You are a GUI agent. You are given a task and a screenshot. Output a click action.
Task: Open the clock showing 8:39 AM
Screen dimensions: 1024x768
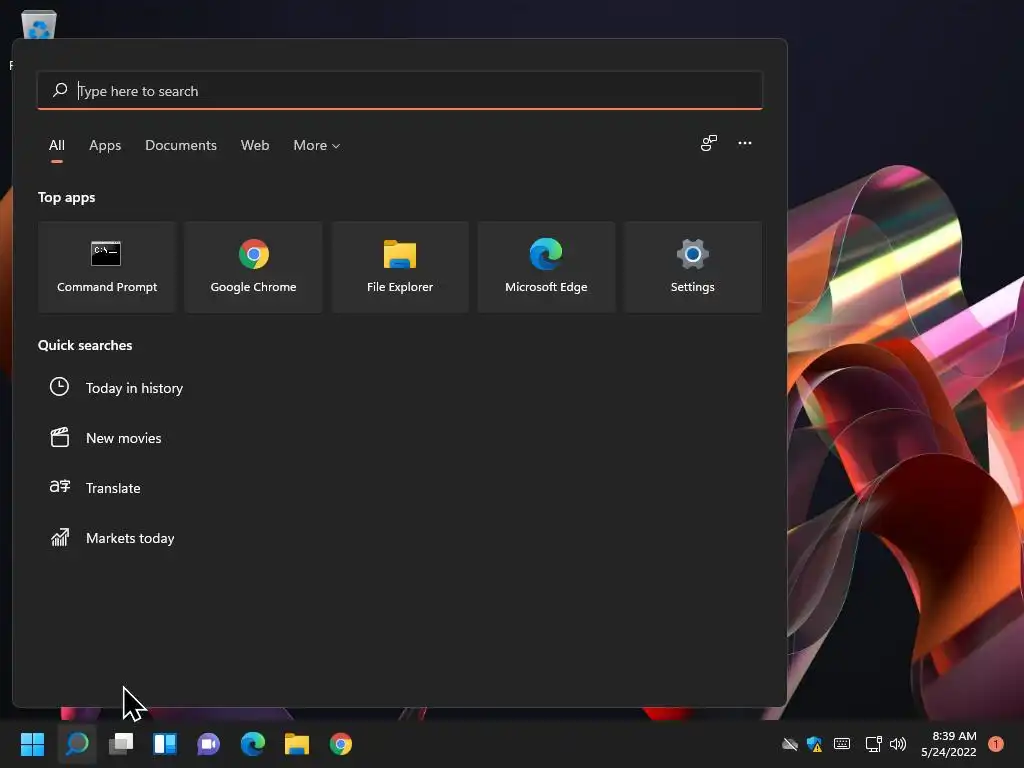pos(948,744)
